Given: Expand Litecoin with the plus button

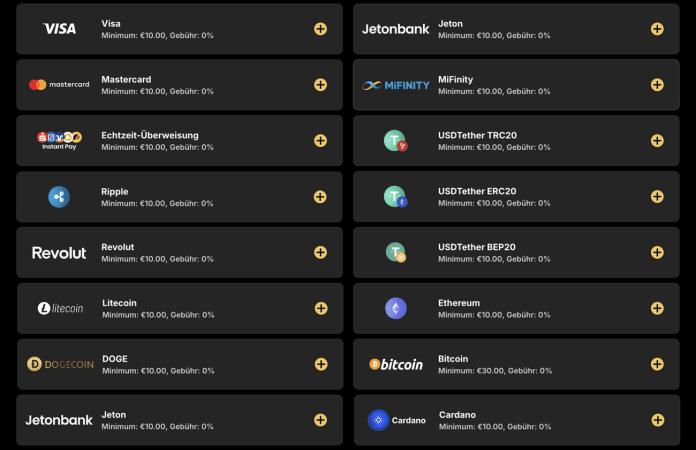Looking at the screenshot, I should click(x=321, y=308).
